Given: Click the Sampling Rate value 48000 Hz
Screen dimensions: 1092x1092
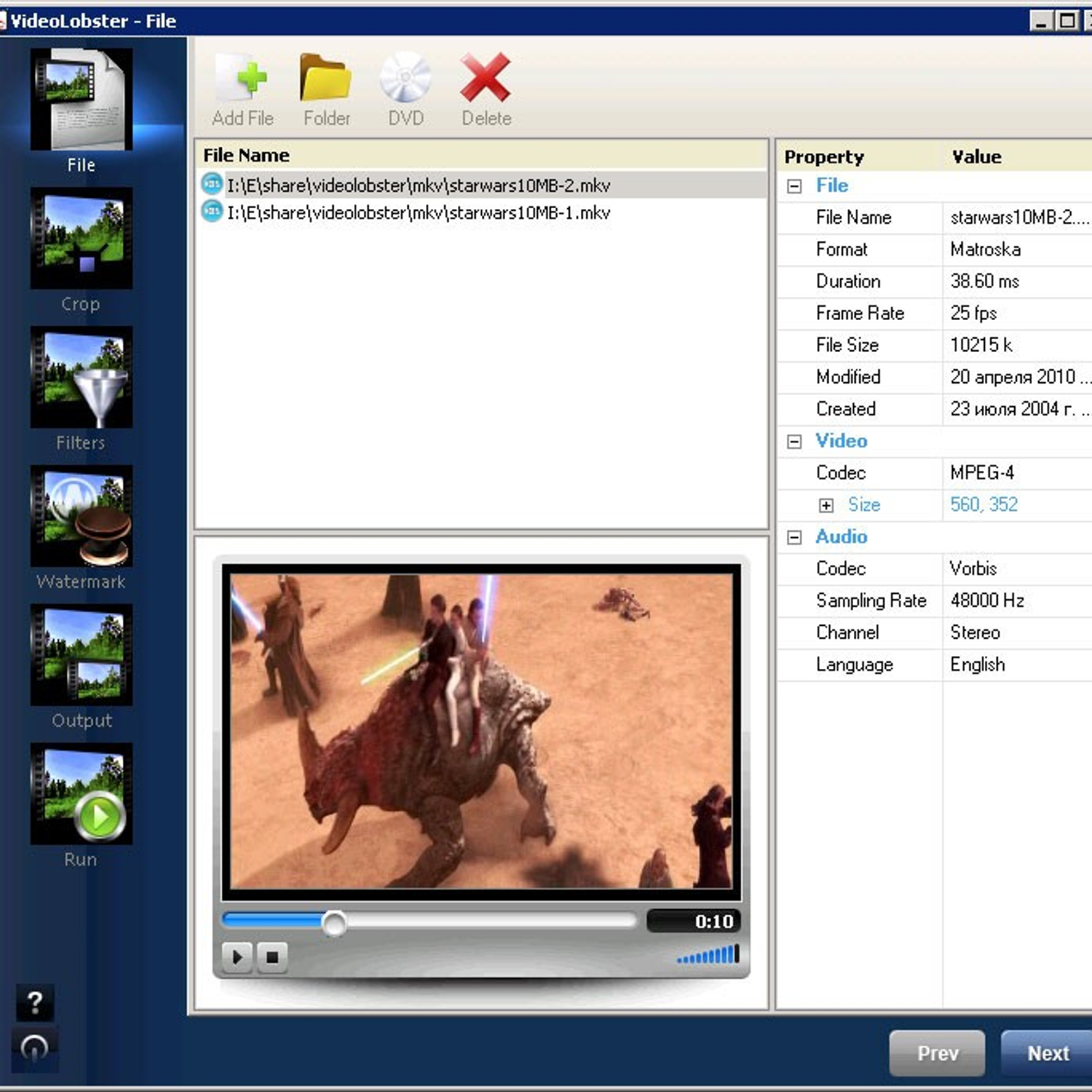Looking at the screenshot, I should (x=987, y=600).
